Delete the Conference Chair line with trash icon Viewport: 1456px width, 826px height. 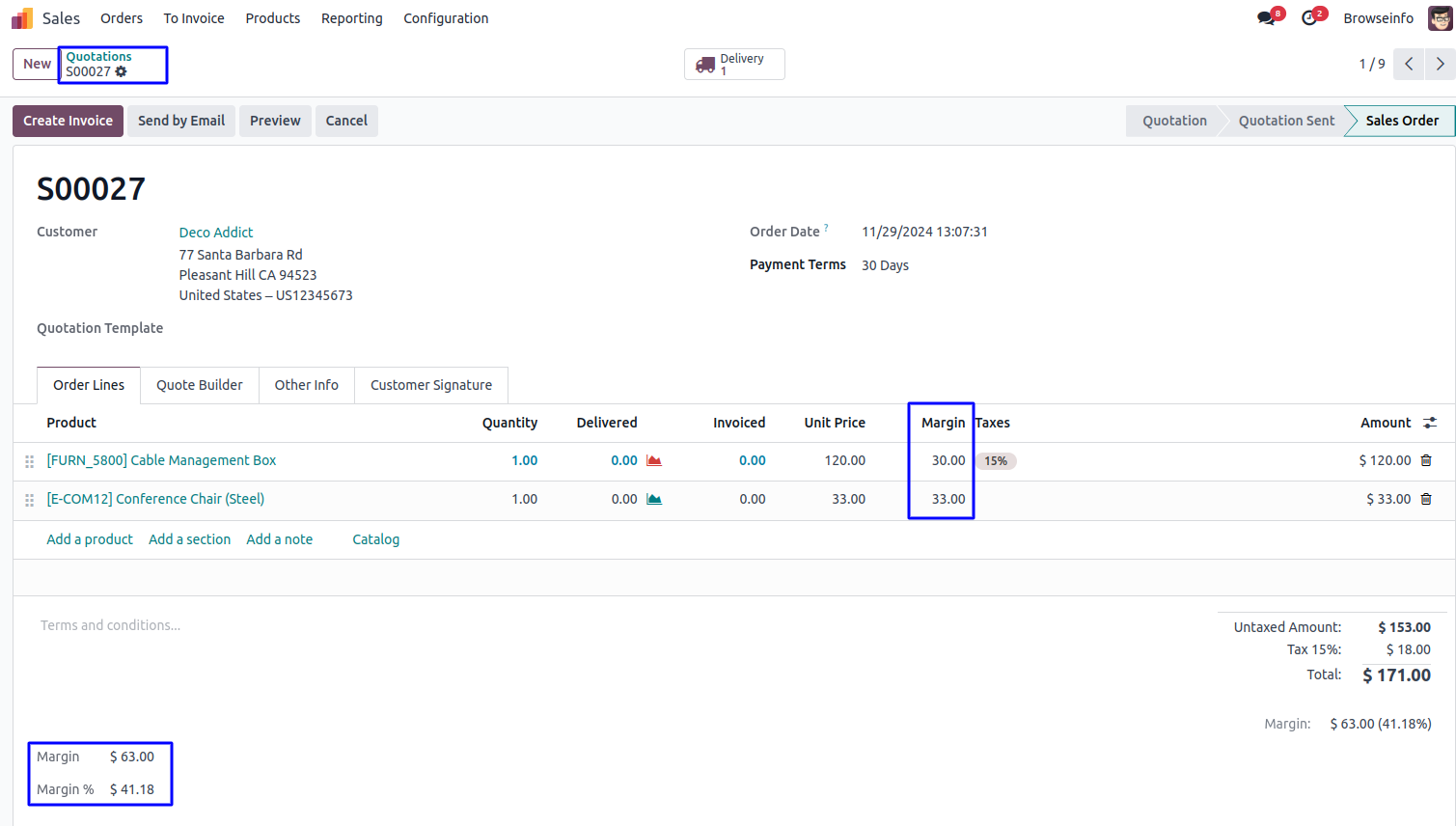pyautogui.click(x=1426, y=499)
